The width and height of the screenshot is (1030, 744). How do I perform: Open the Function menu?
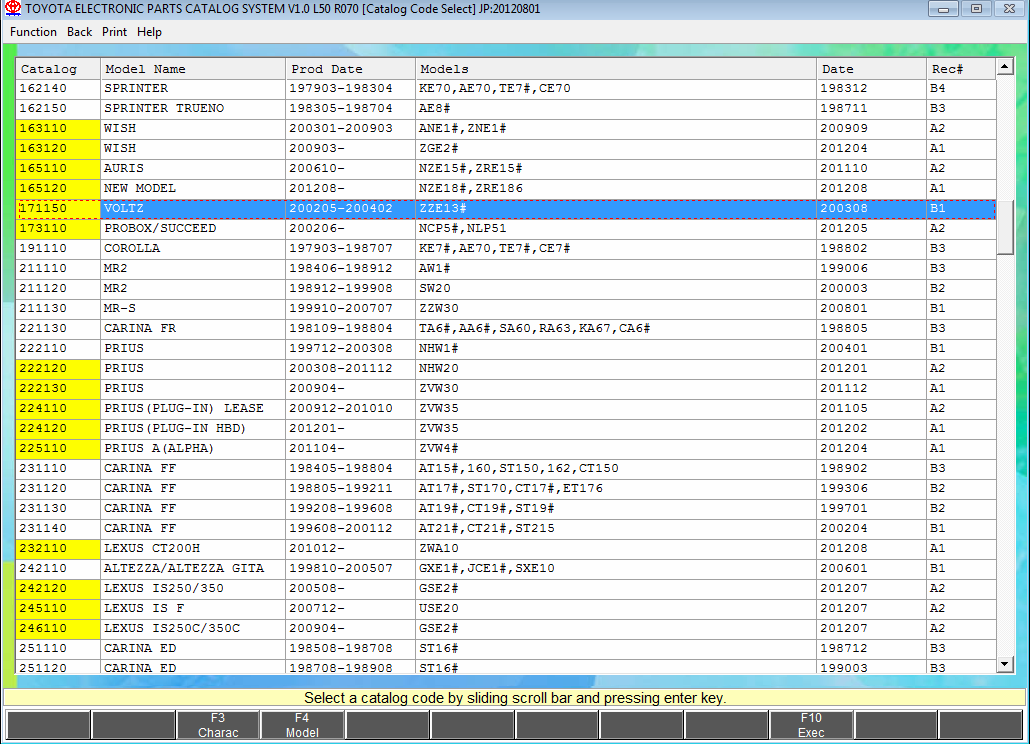(33, 32)
